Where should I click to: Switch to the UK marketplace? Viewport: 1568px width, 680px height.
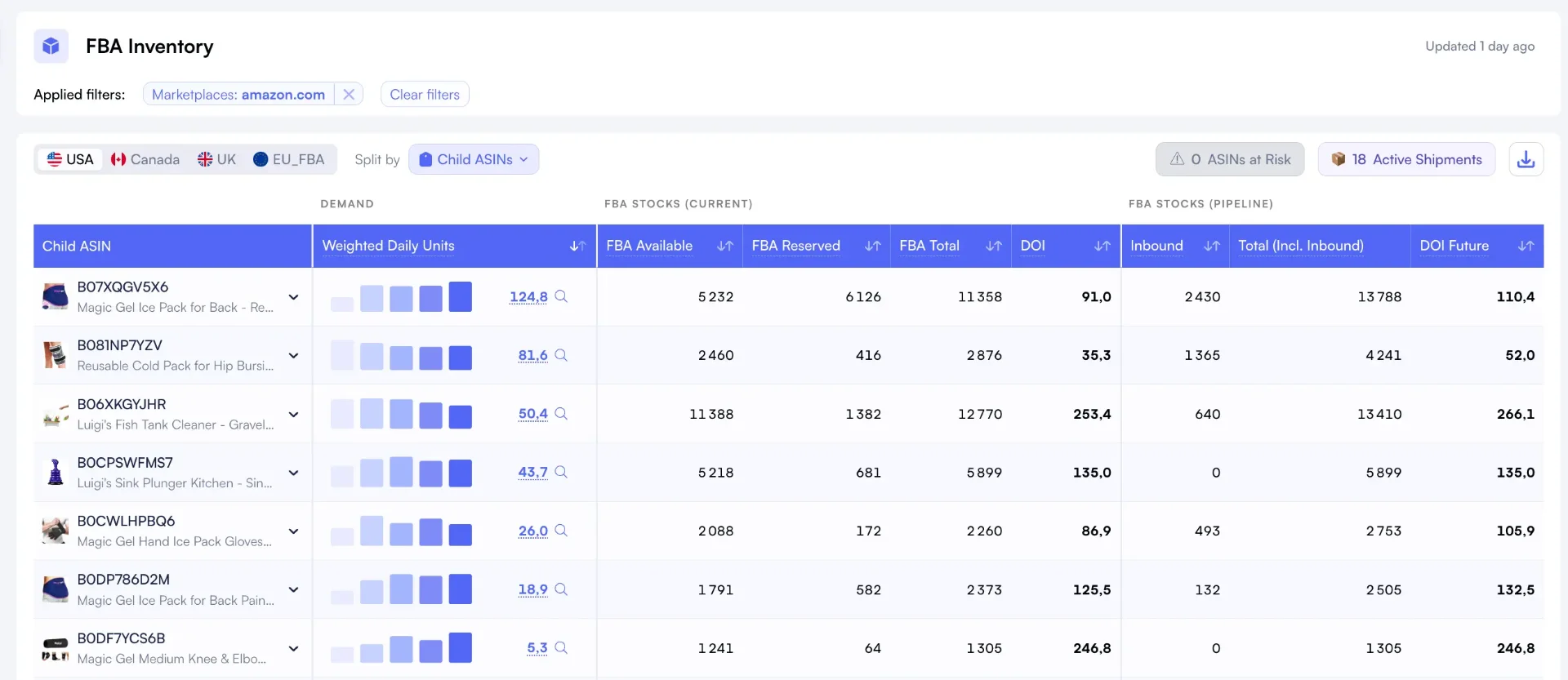[216, 159]
